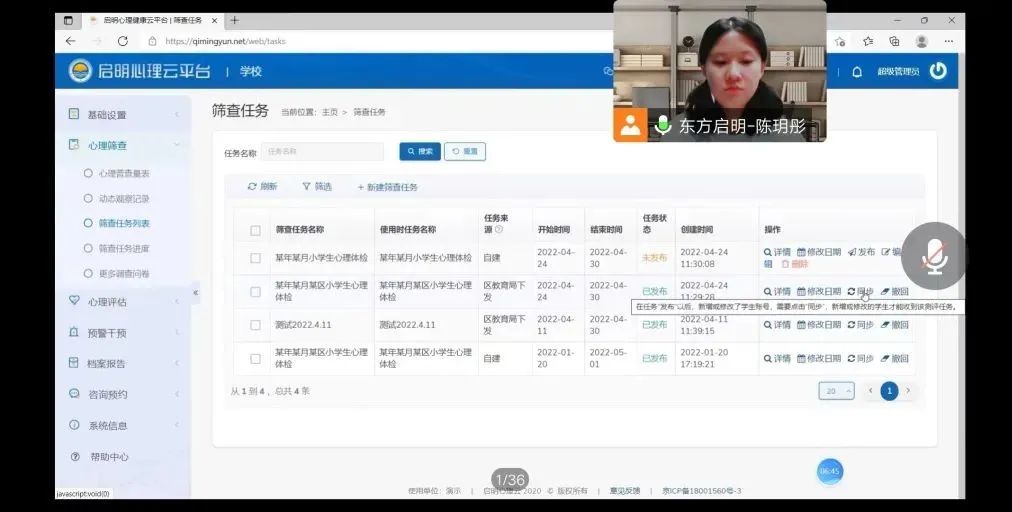Toggle the select-all checkbox in table header
The height and width of the screenshot is (512, 1012).
255,230
